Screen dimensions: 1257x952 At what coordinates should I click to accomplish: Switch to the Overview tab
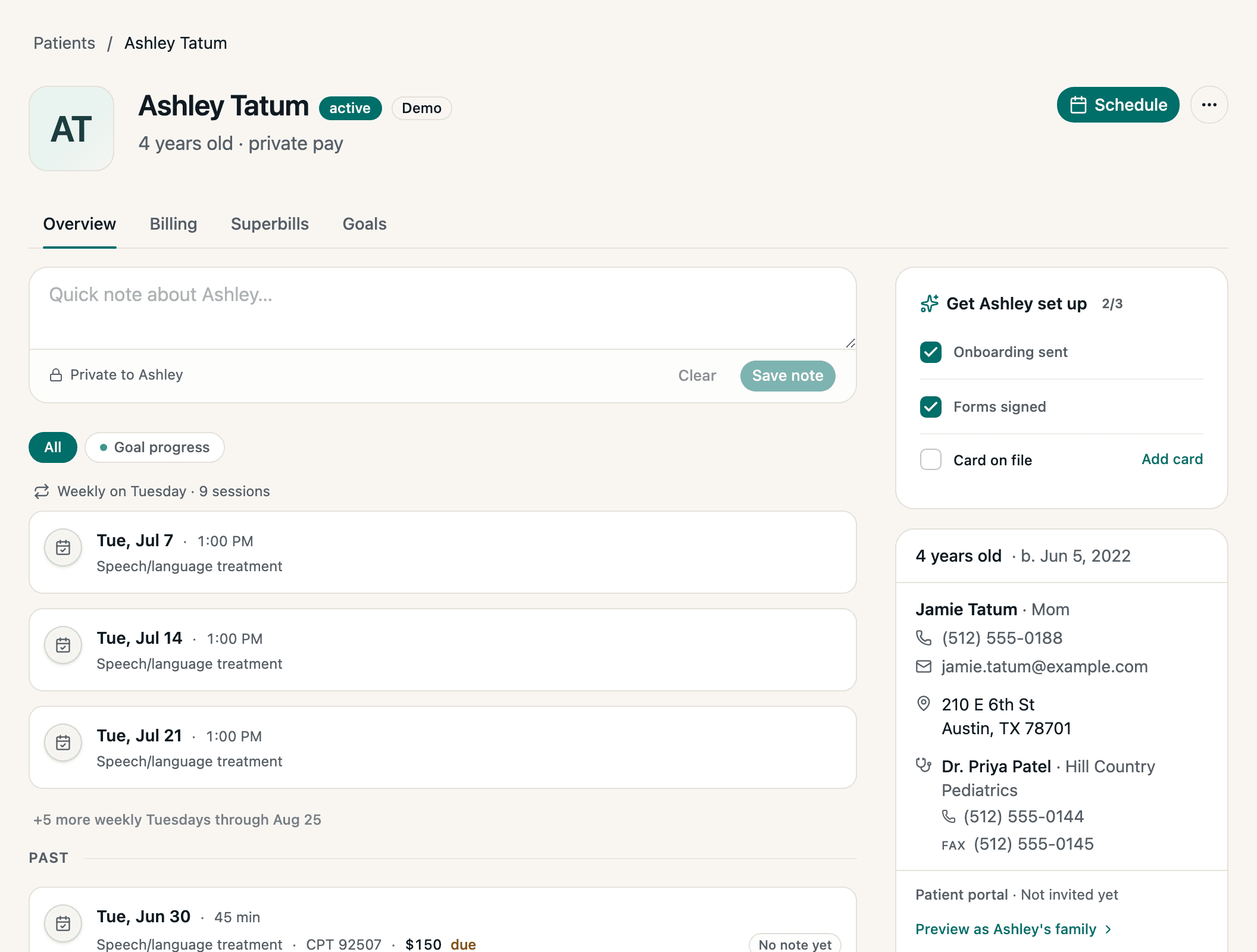tap(80, 224)
